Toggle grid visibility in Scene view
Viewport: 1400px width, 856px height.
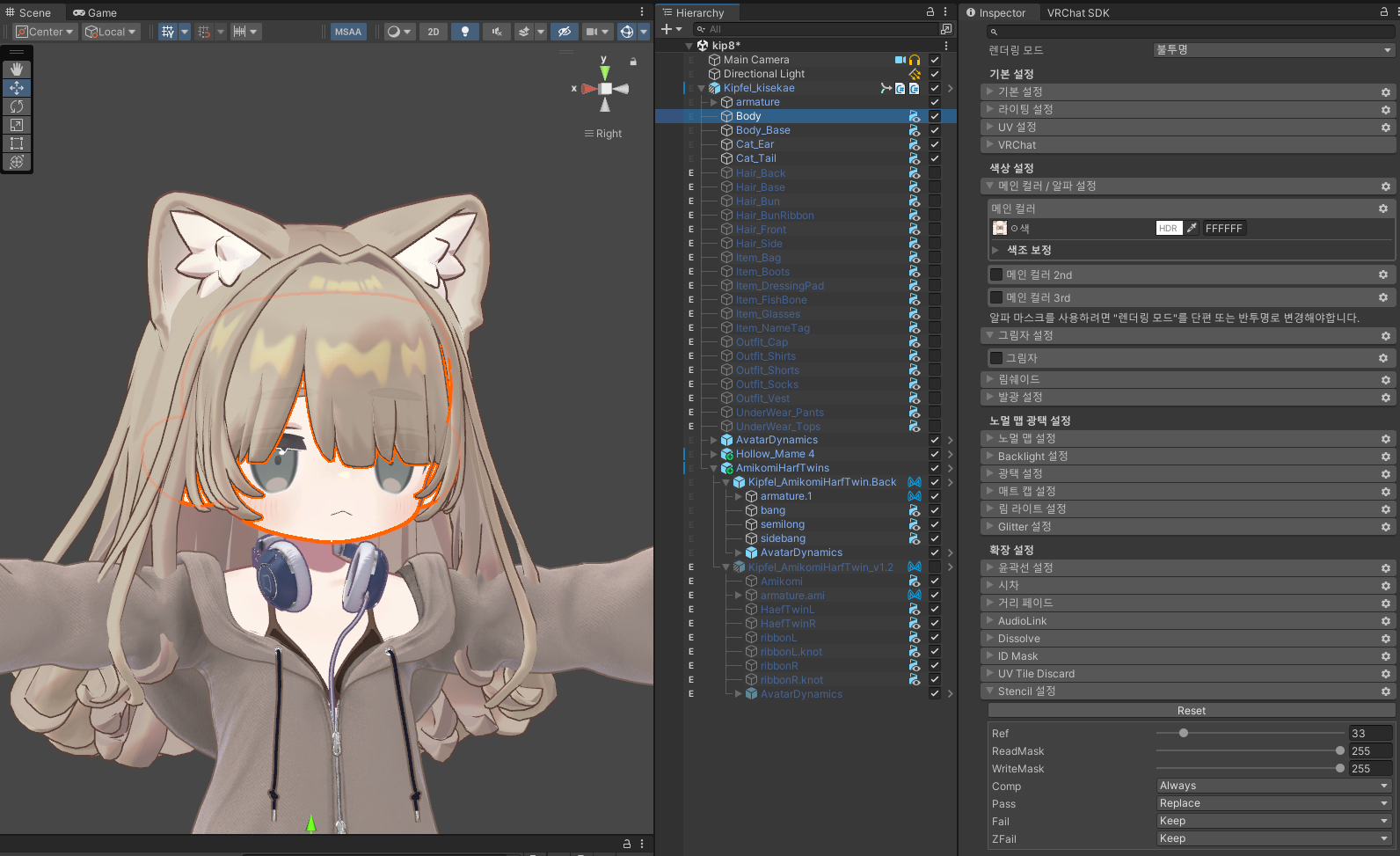click(168, 32)
